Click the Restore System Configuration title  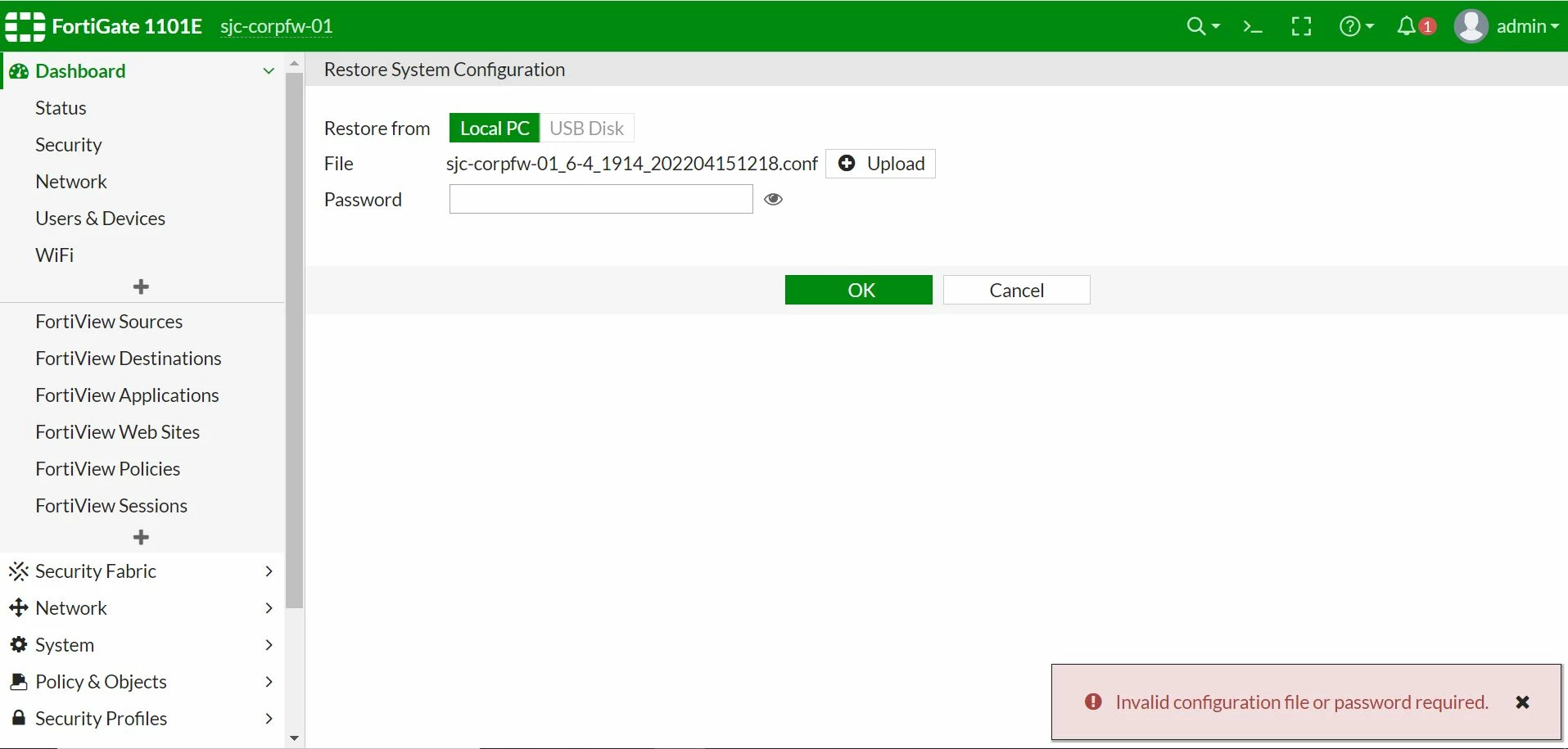[x=445, y=70]
